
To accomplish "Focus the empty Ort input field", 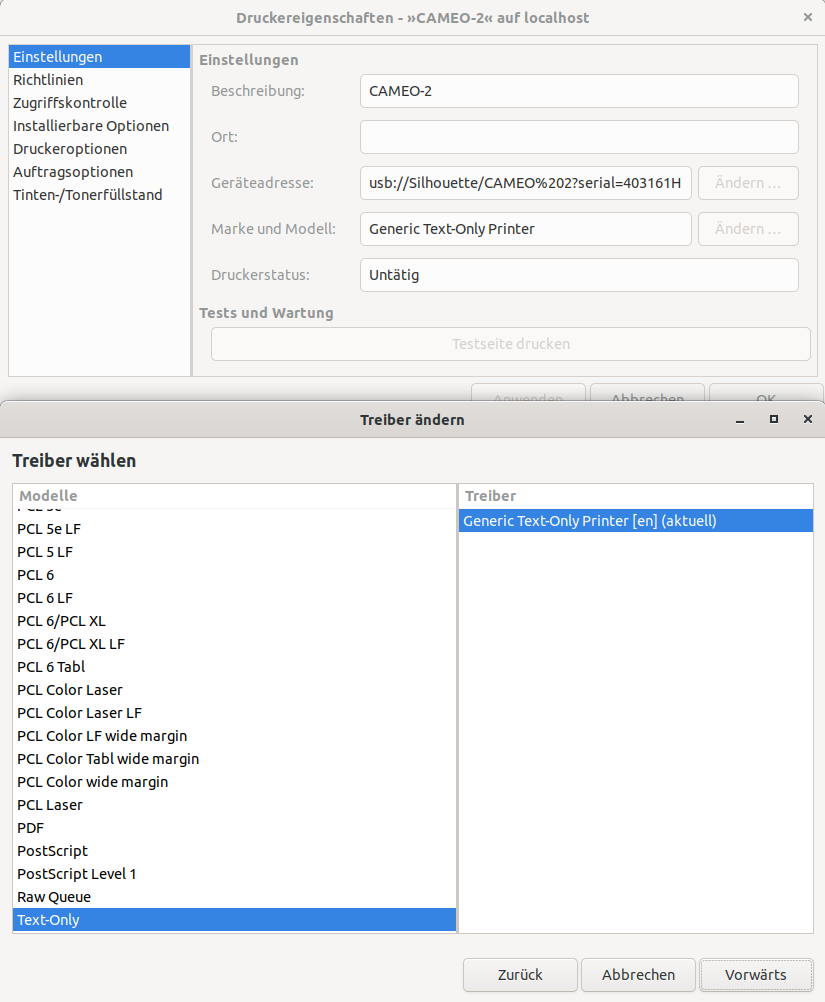I will (x=578, y=137).
